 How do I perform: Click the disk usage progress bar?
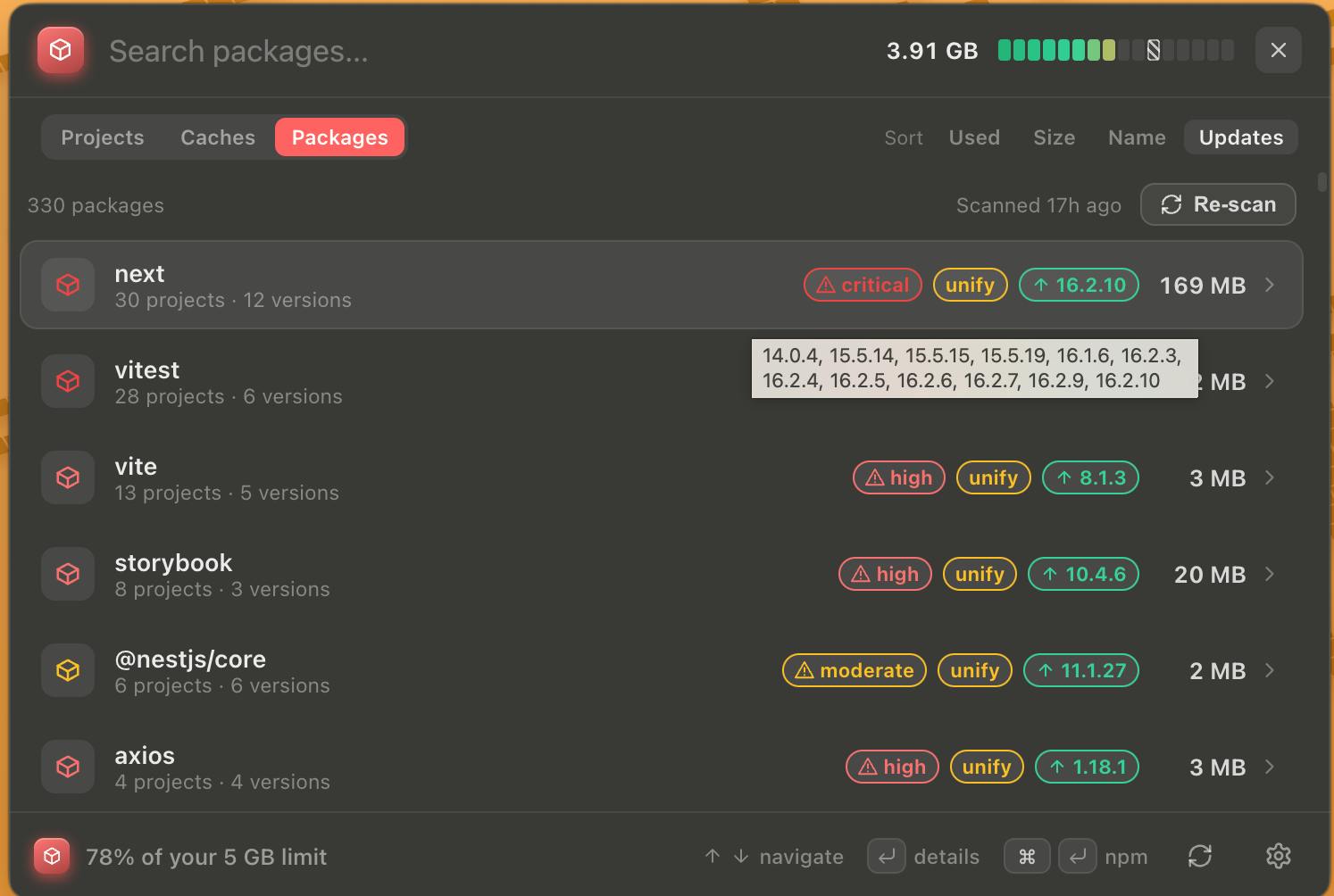(1115, 50)
